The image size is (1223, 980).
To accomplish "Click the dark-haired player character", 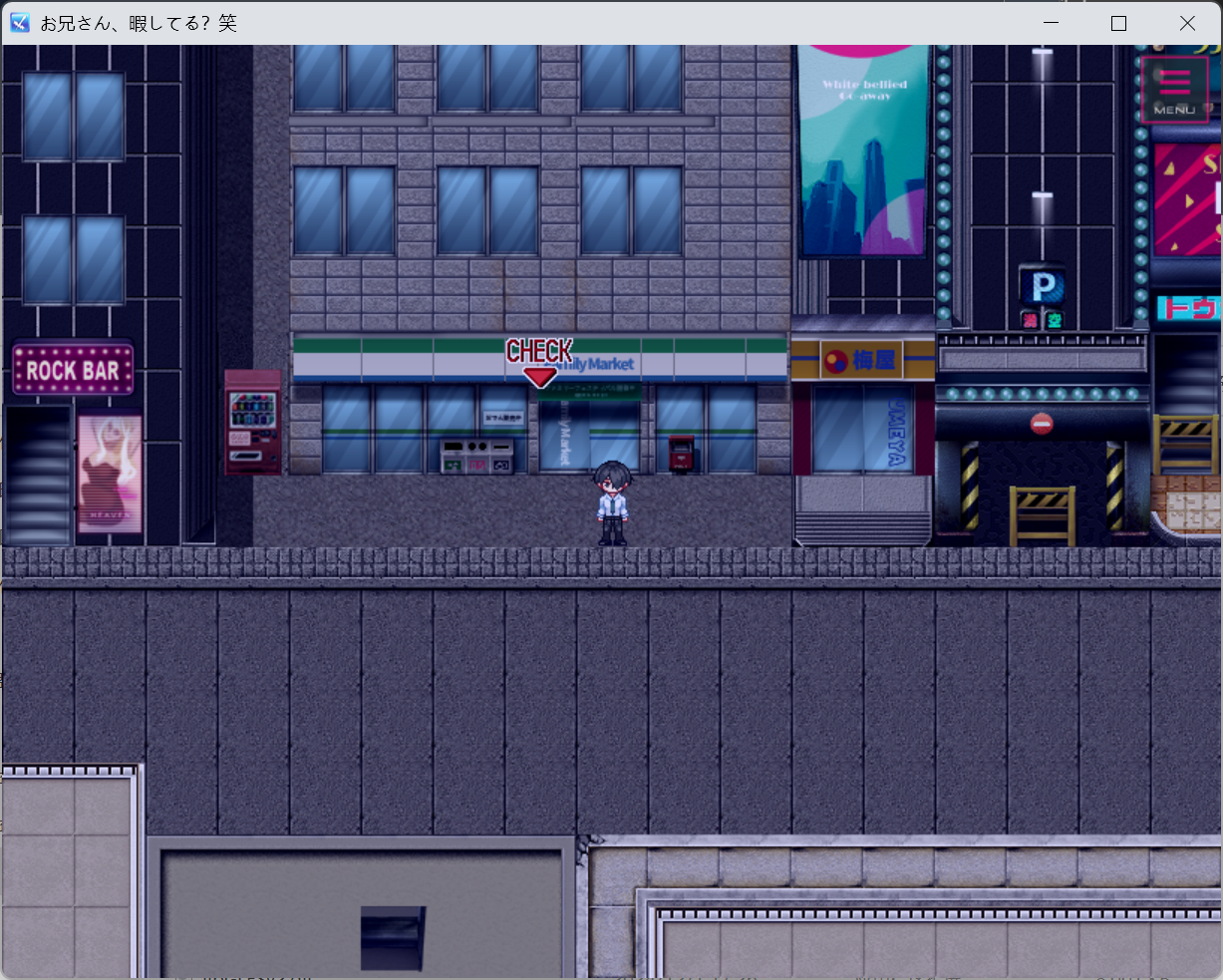I will coord(612,502).
